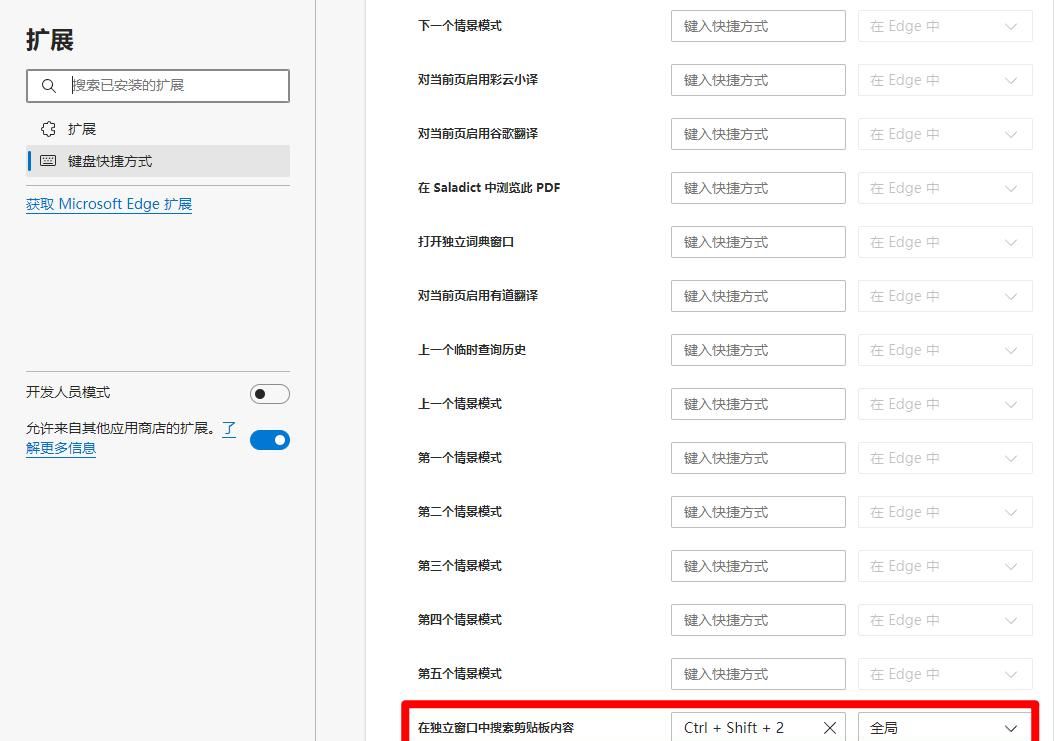This screenshot has height=741, width=1054.
Task: Open 在 Edge 中 dropdown for 下一个情景模式
Action: pyautogui.click(x=943, y=26)
